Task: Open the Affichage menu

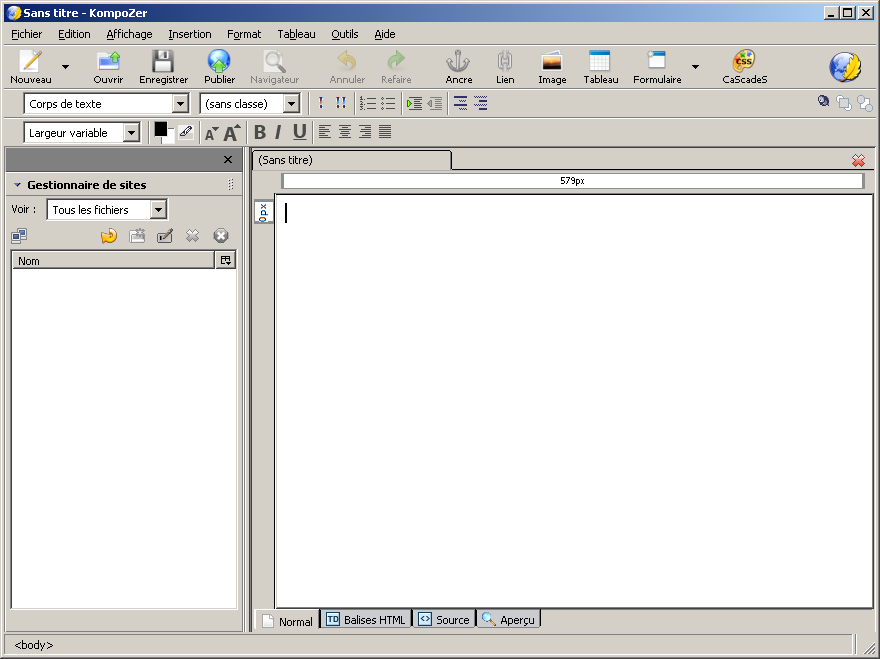Action: click(x=129, y=34)
